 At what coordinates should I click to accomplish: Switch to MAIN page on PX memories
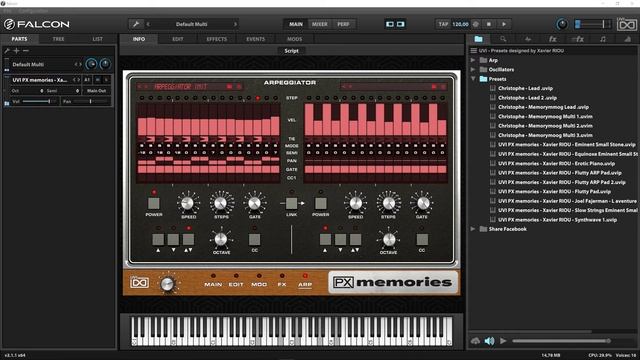pos(213,284)
